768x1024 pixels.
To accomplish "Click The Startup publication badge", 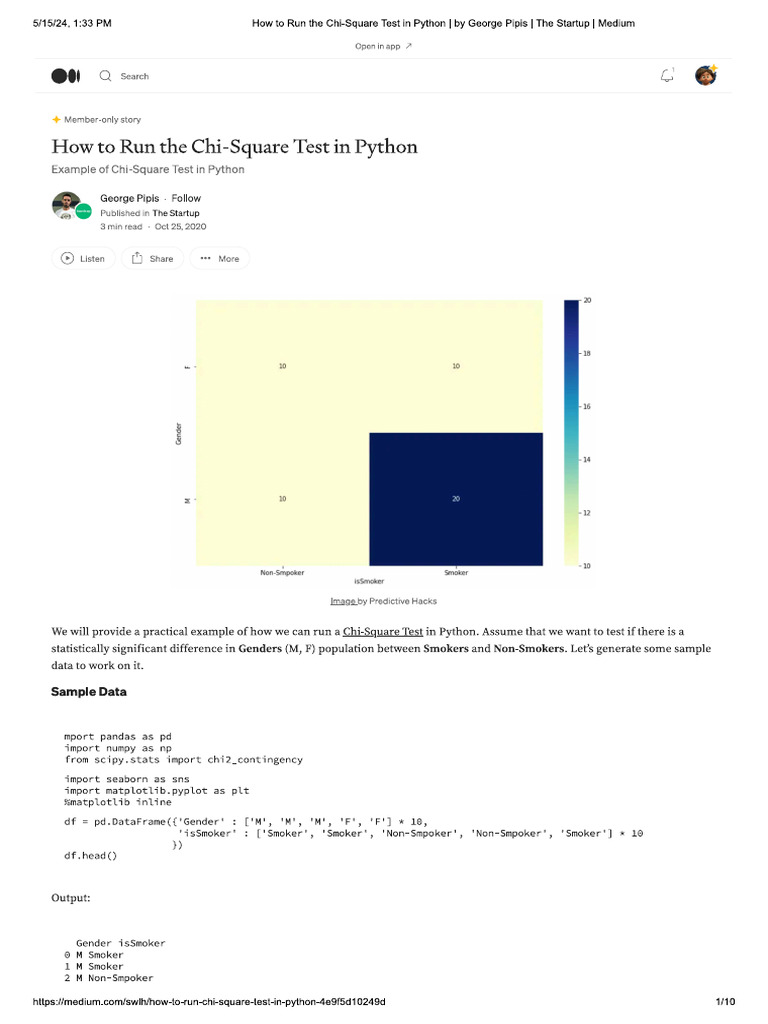I will click(x=84, y=211).
